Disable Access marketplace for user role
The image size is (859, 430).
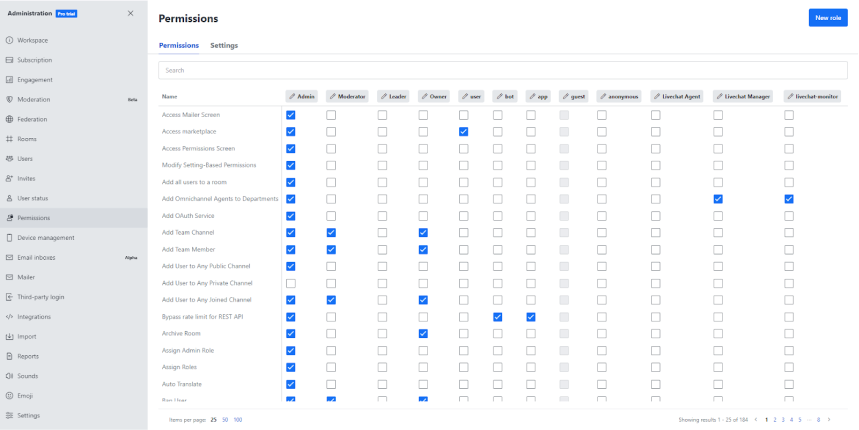464,132
